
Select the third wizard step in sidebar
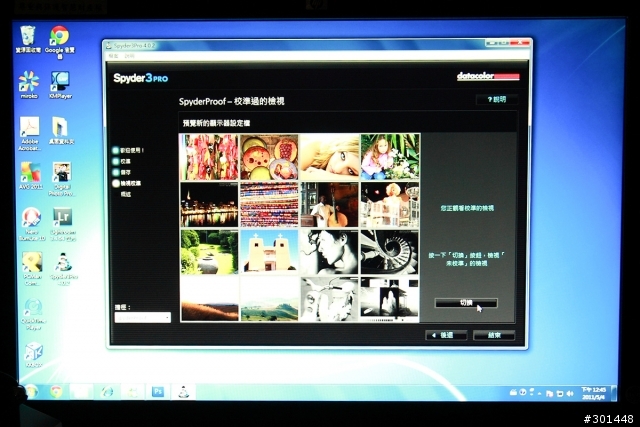coord(122,172)
